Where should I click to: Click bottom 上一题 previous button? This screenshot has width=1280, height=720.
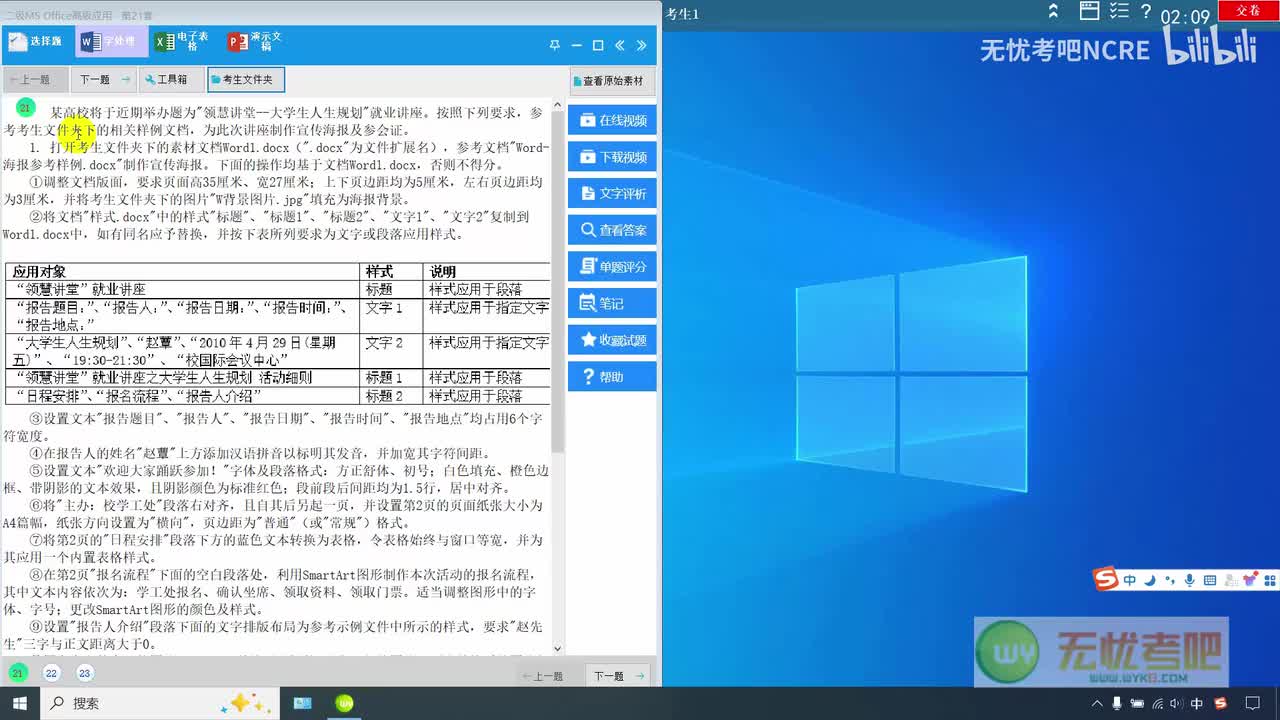click(x=548, y=676)
